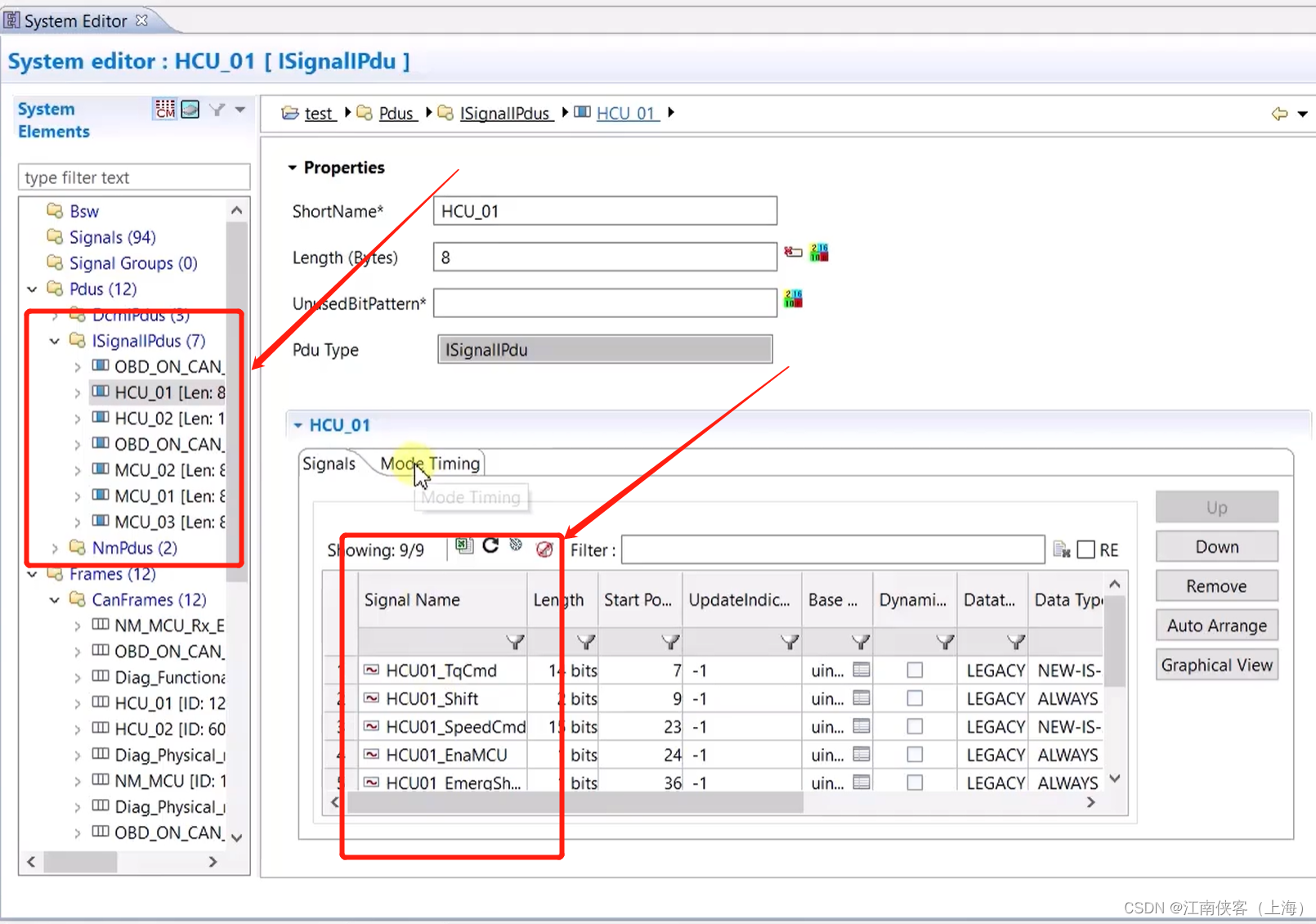This screenshot has width=1316, height=924.
Task: Click the signals Filter input field
Action: click(x=833, y=549)
